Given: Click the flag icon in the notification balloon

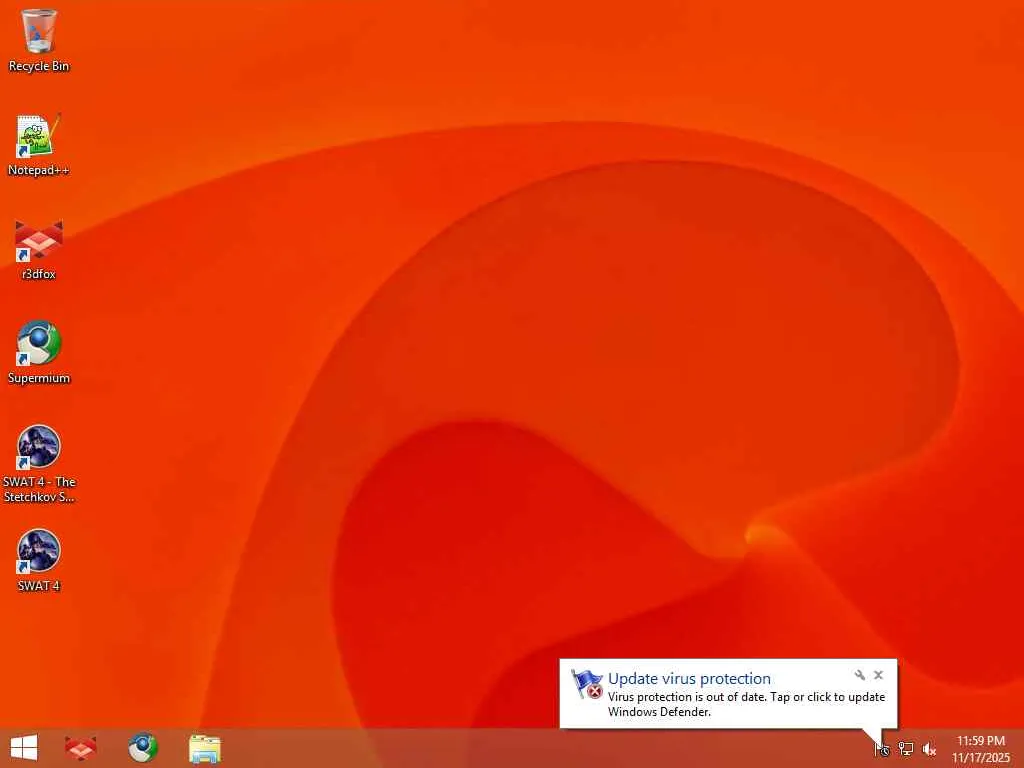Looking at the screenshot, I should coord(586,684).
